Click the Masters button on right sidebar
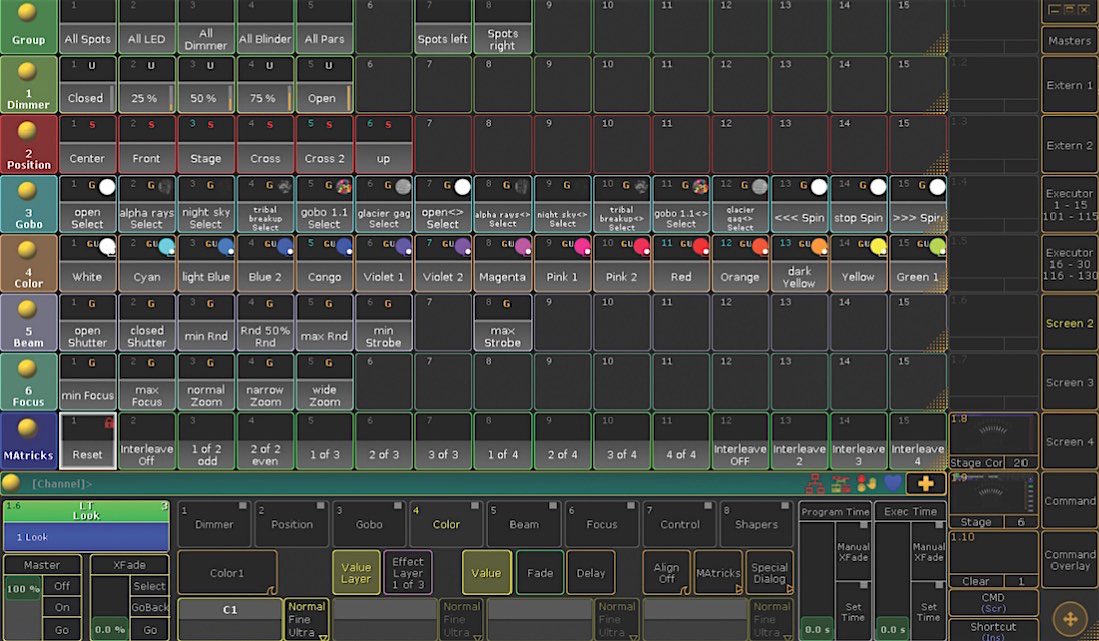The width and height of the screenshot is (1099, 641). coord(1070,41)
